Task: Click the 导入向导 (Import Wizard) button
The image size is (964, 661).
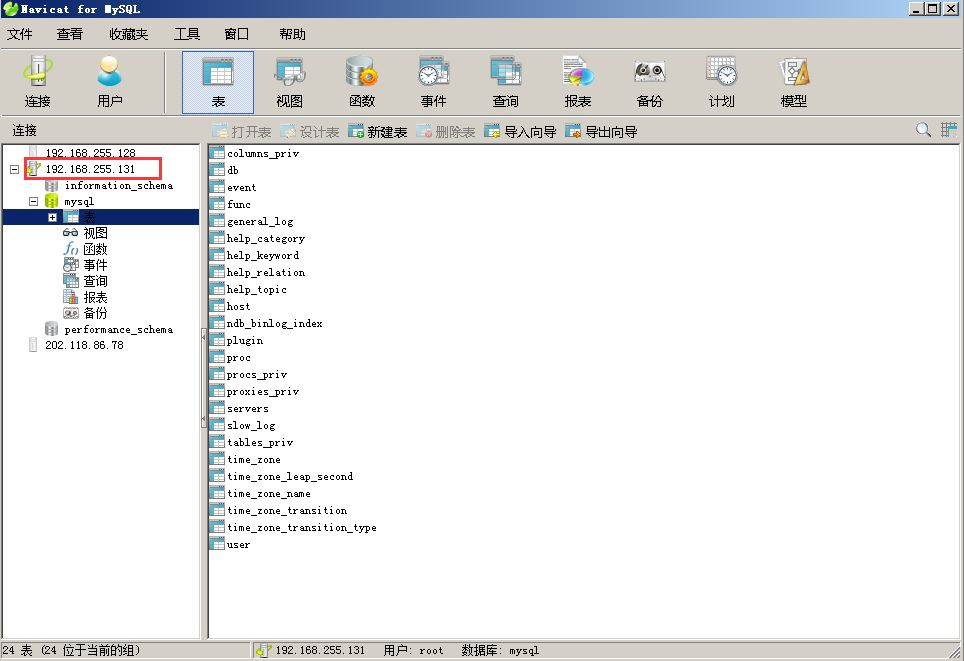Action: (x=520, y=132)
